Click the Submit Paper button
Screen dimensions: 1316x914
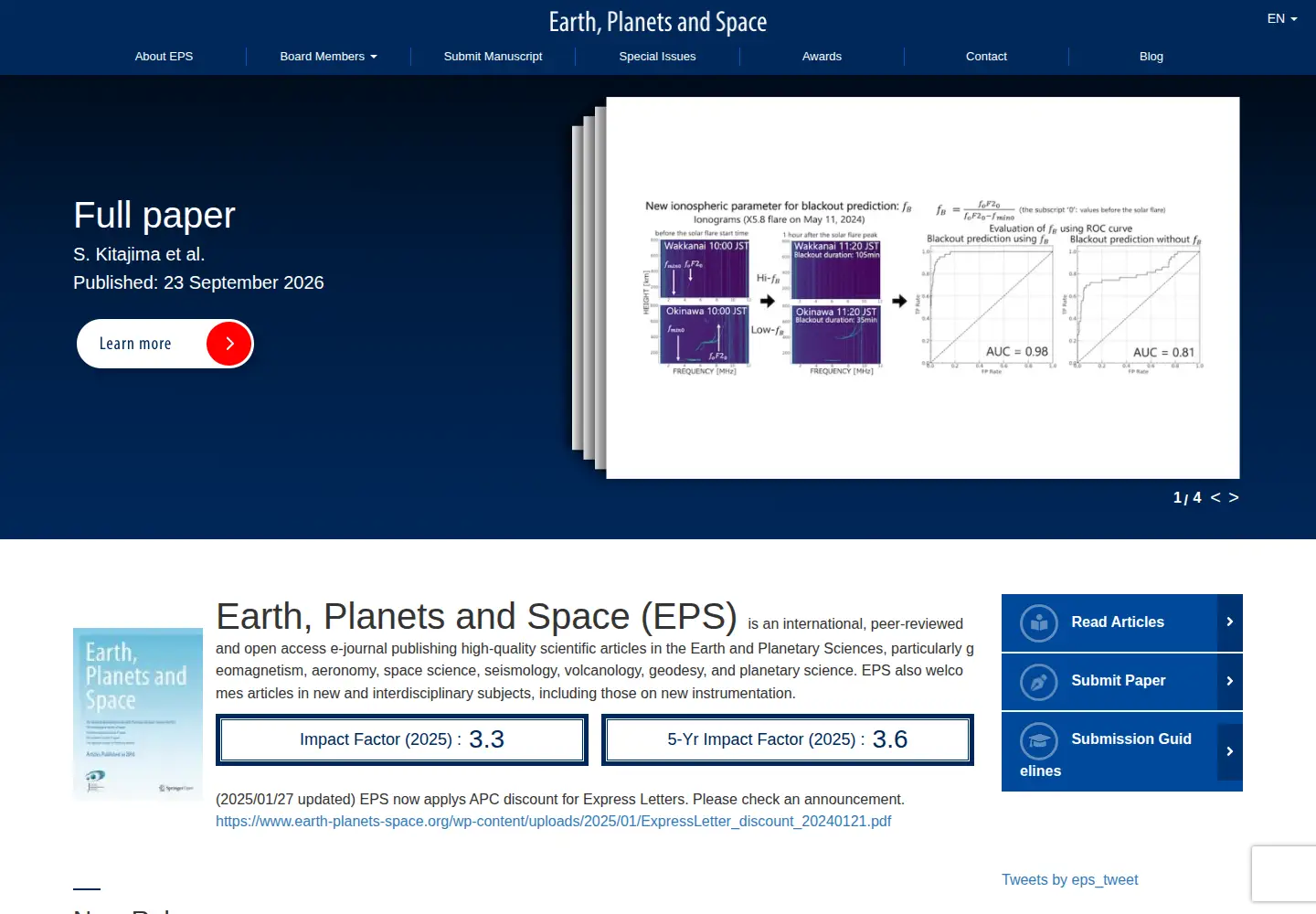tap(1122, 681)
